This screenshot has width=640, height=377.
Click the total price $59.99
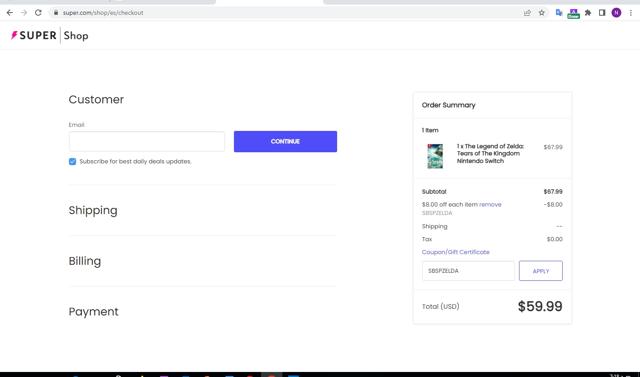[x=540, y=306]
